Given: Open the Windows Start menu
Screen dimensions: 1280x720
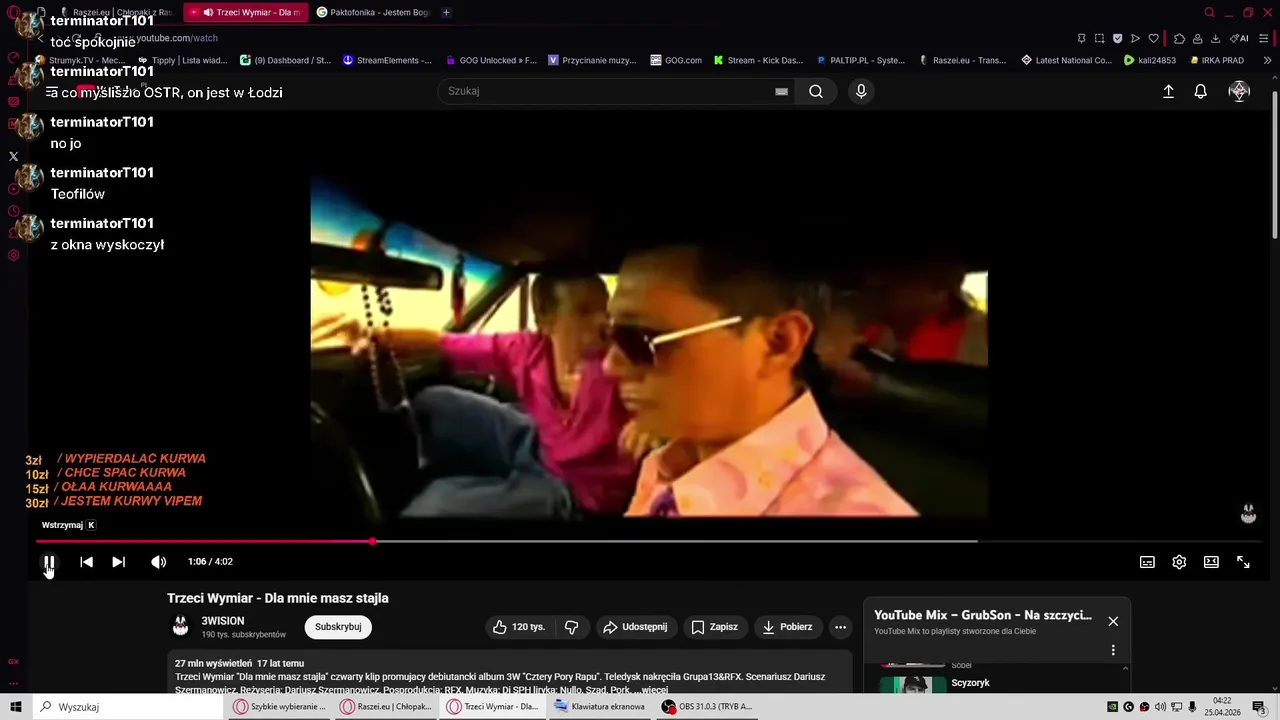Looking at the screenshot, I should tap(15, 707).
